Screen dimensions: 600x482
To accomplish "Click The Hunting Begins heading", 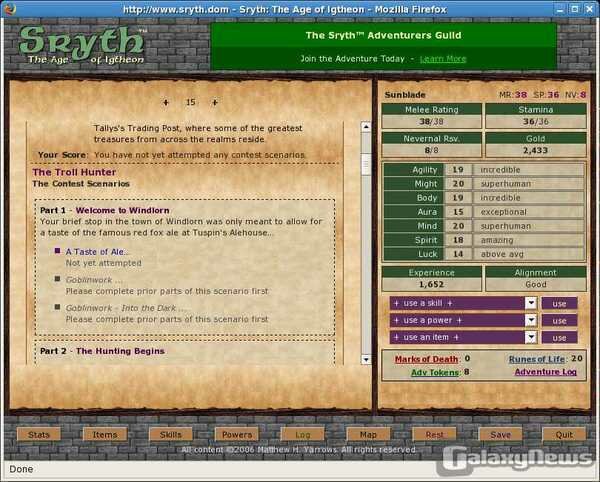I will 120,351.
